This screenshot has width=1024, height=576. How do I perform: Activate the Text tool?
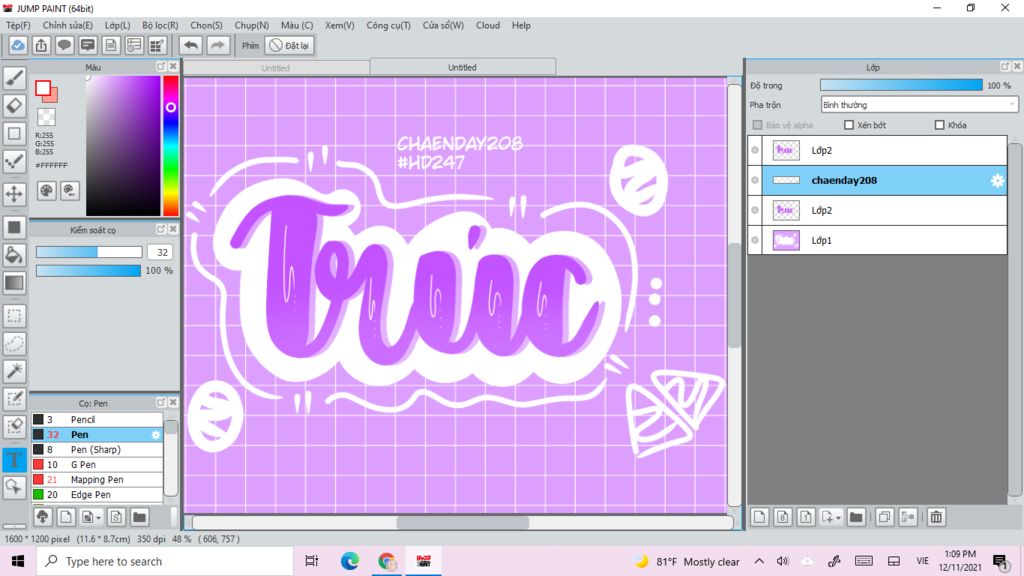point(14,459)
